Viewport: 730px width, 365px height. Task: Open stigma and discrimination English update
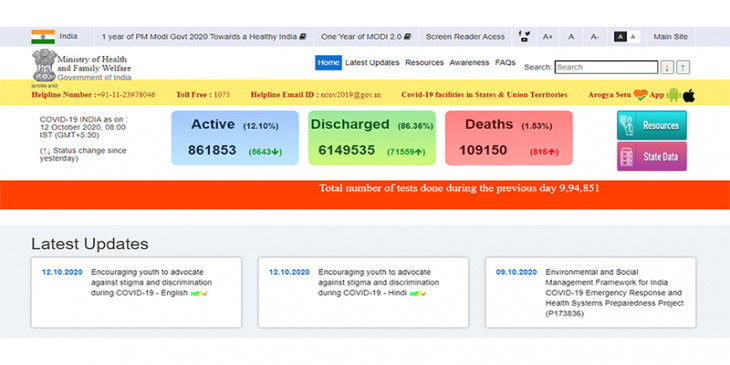[151, 283]
